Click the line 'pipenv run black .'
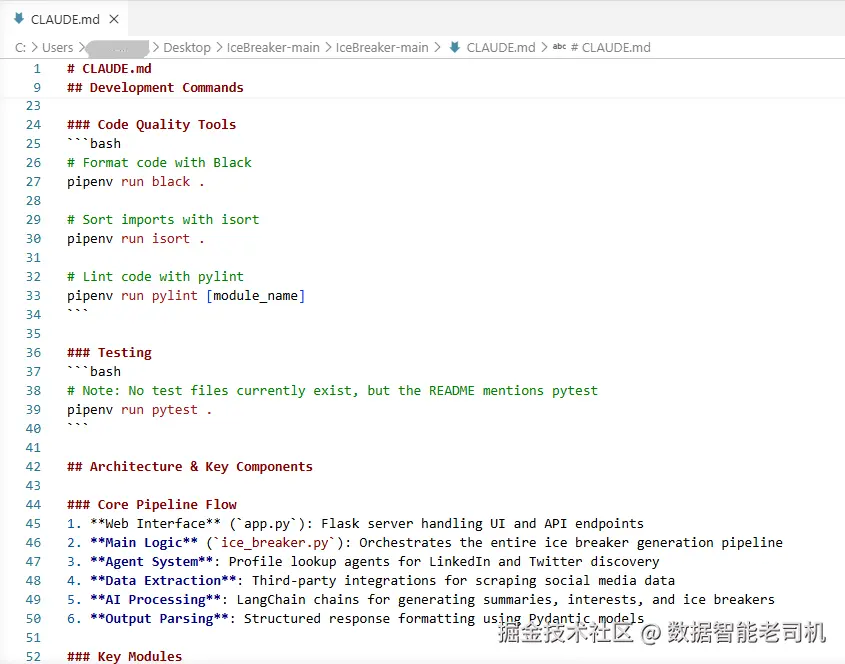The height and width of the screenshot is (664, 845). tap(136, 182)
